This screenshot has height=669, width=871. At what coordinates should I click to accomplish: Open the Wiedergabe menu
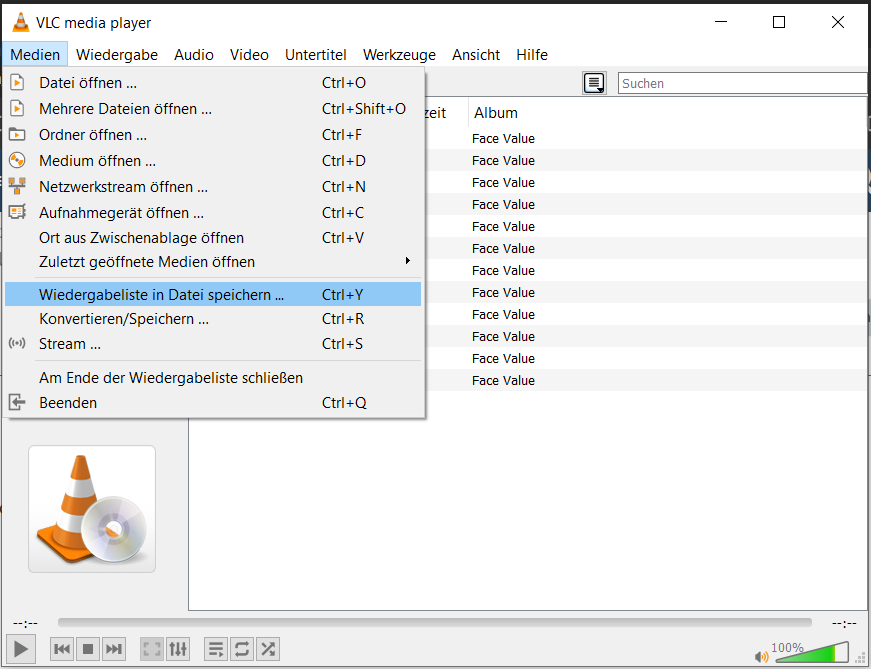click(x=117, y=54)
